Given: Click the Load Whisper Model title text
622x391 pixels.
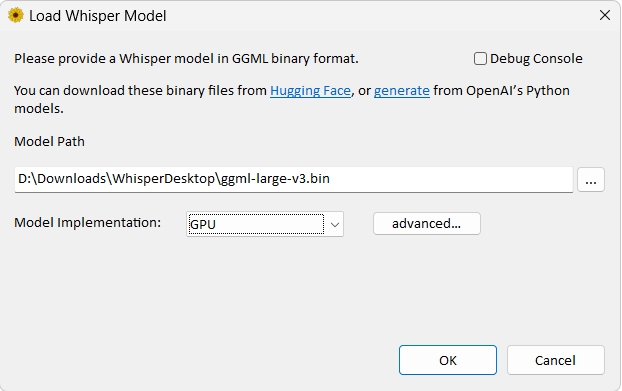Looking at the screenshot, I should point(98,16).
